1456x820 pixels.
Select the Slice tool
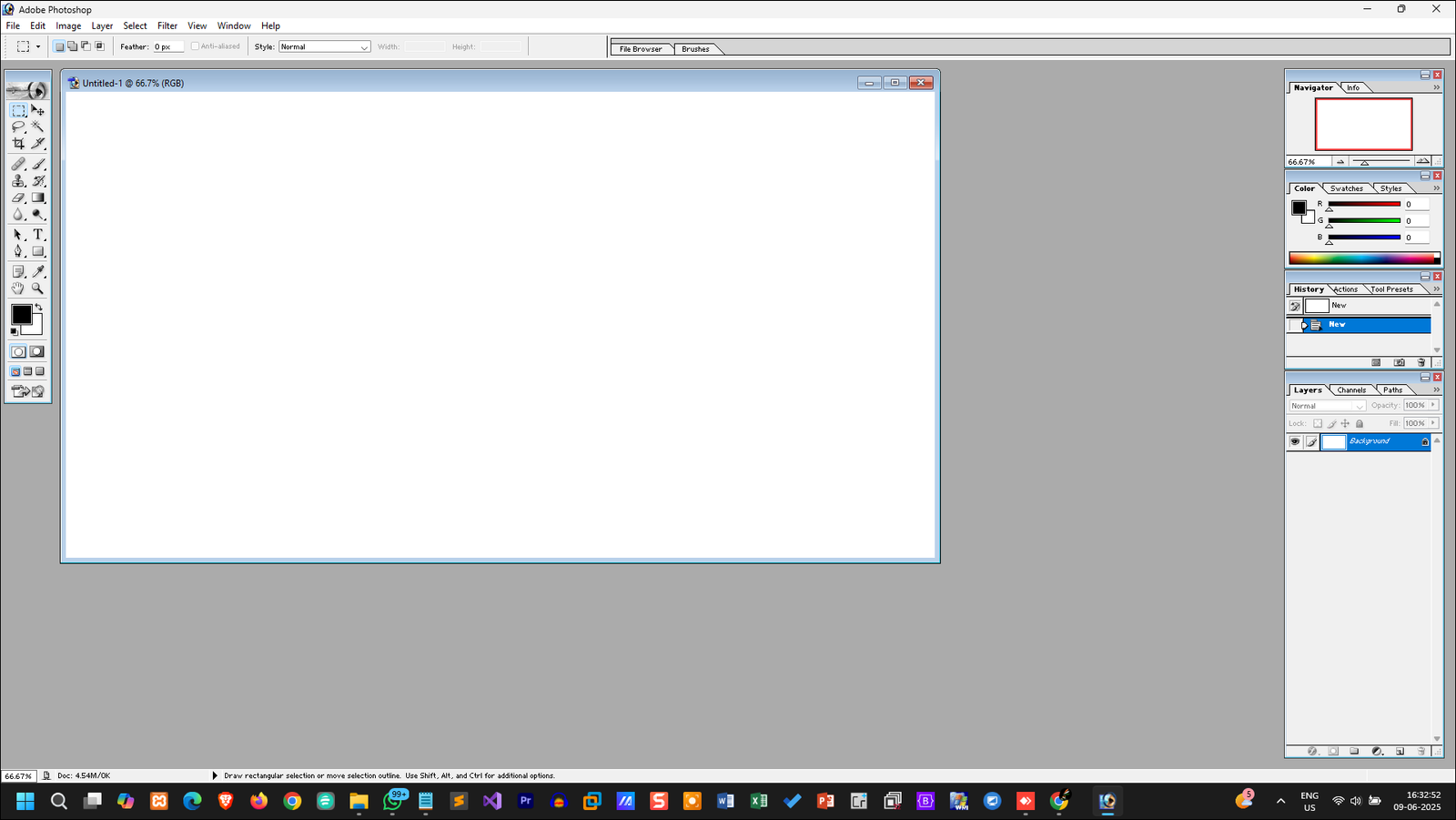coord(38,144)
